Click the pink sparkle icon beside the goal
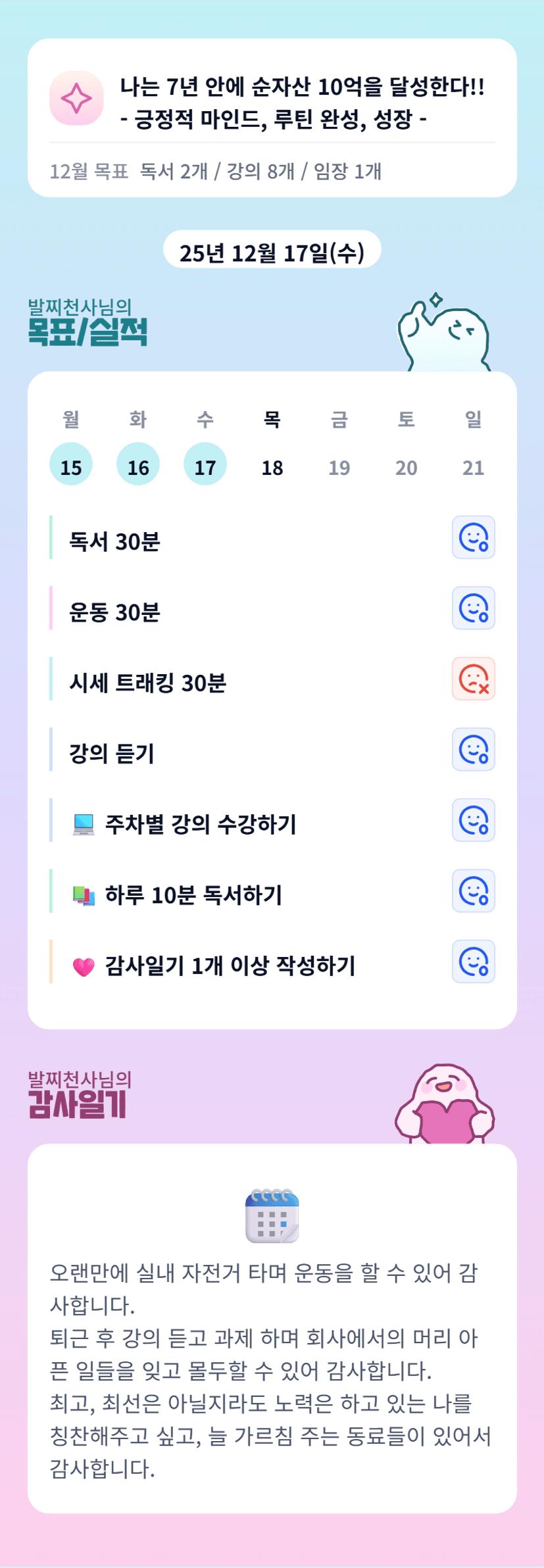This screenshot has width=544, height=1568. [x=76, y=99]
